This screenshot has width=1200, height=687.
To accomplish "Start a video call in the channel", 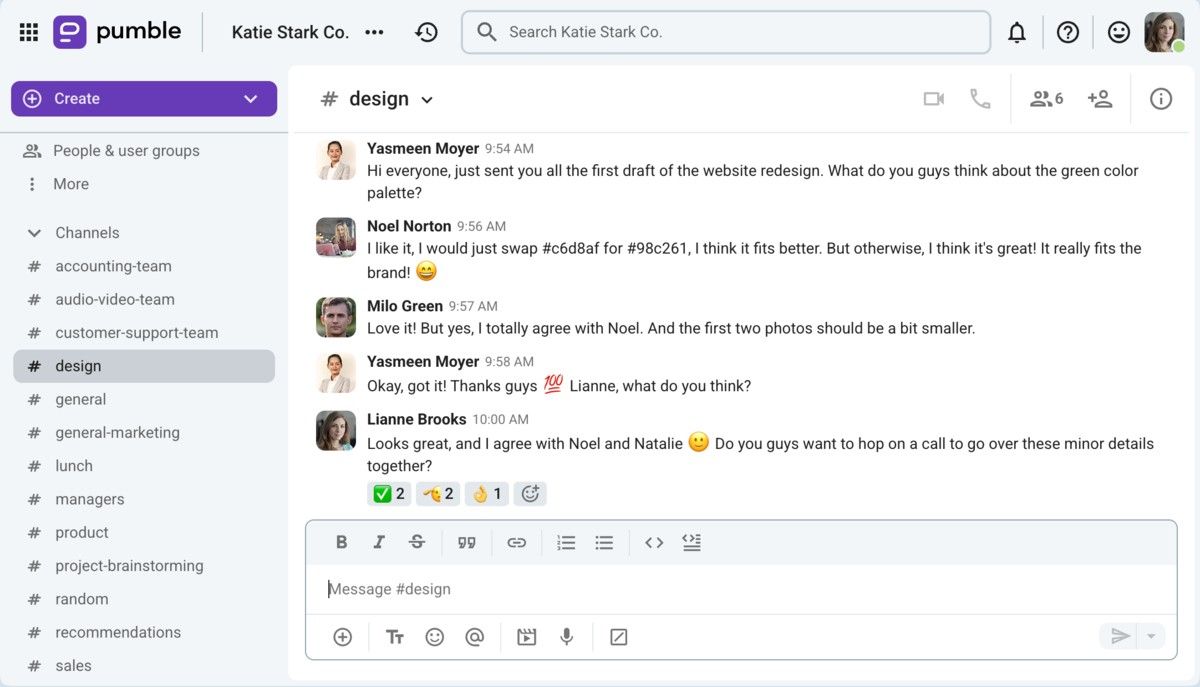I will coord(933,99).
